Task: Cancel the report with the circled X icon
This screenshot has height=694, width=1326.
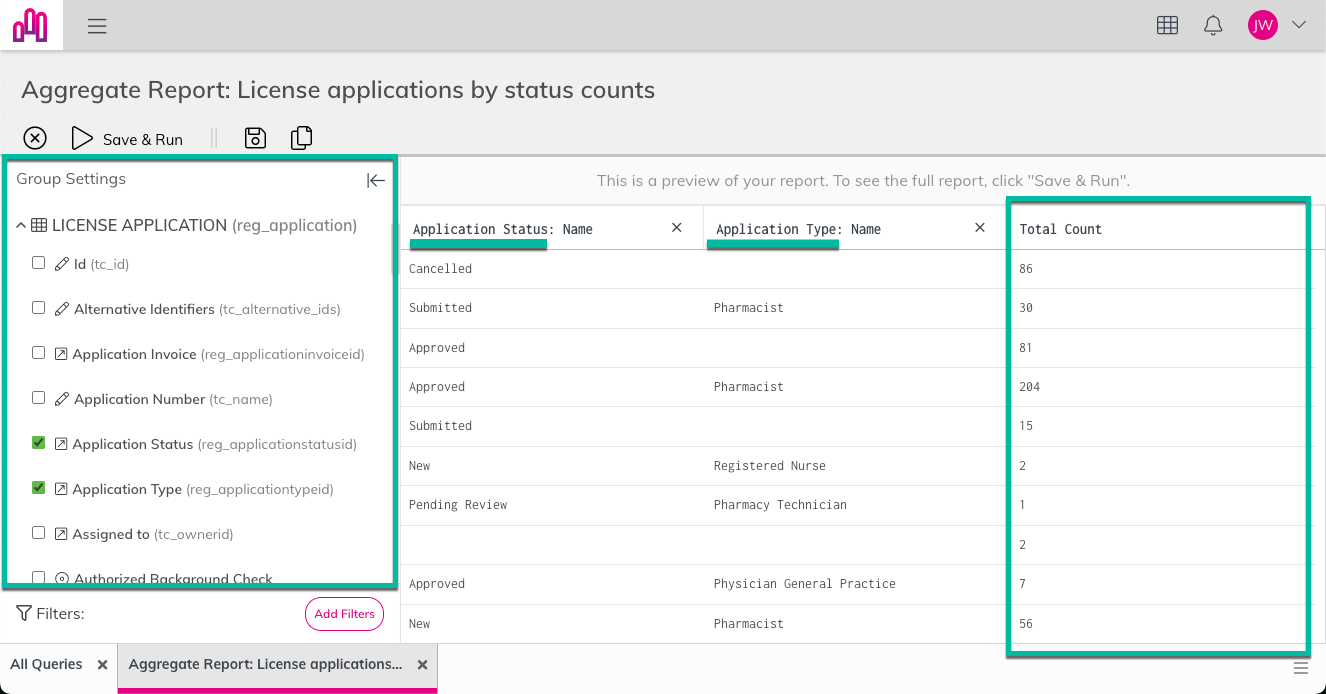Action: pyautogui.click(x=35, y=139)
